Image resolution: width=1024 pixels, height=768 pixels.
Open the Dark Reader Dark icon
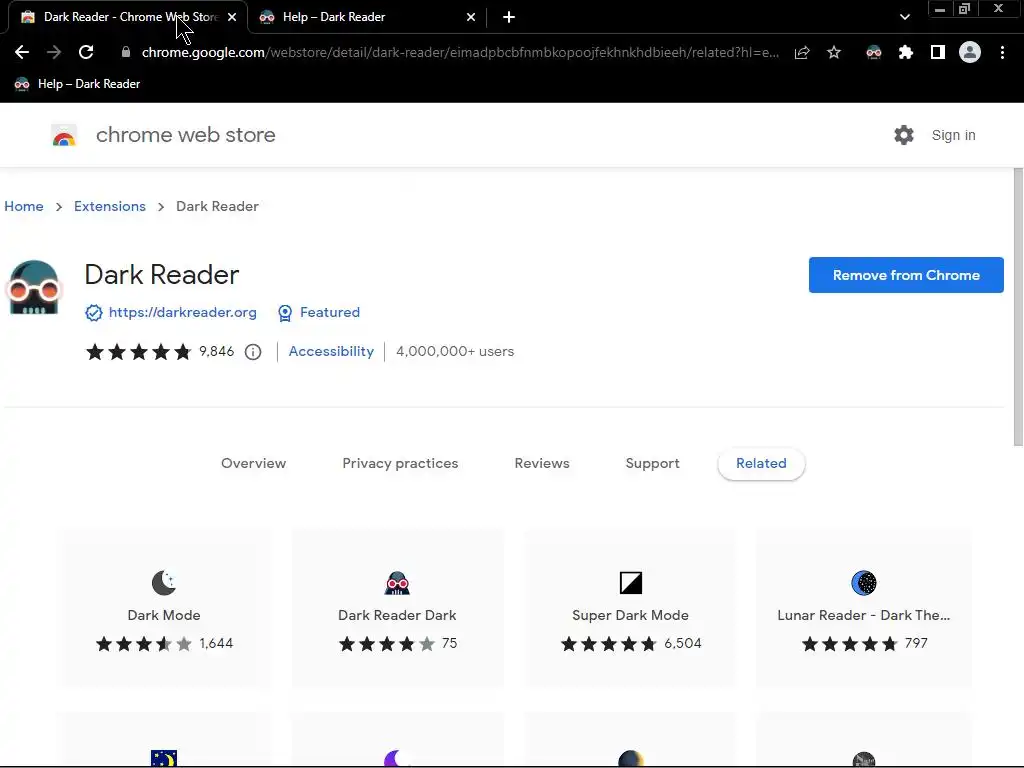pyautogui.click(x=397, y=583)
